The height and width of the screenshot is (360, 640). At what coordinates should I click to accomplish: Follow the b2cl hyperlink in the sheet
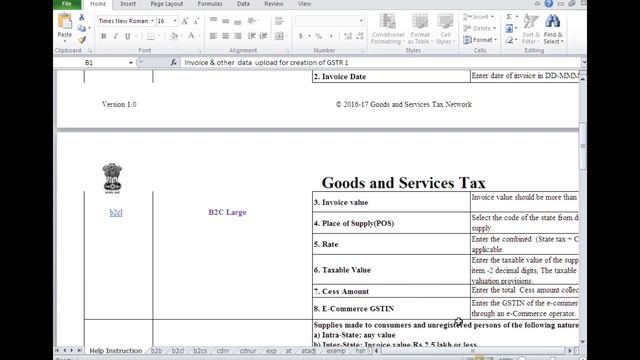click(116, 212)
